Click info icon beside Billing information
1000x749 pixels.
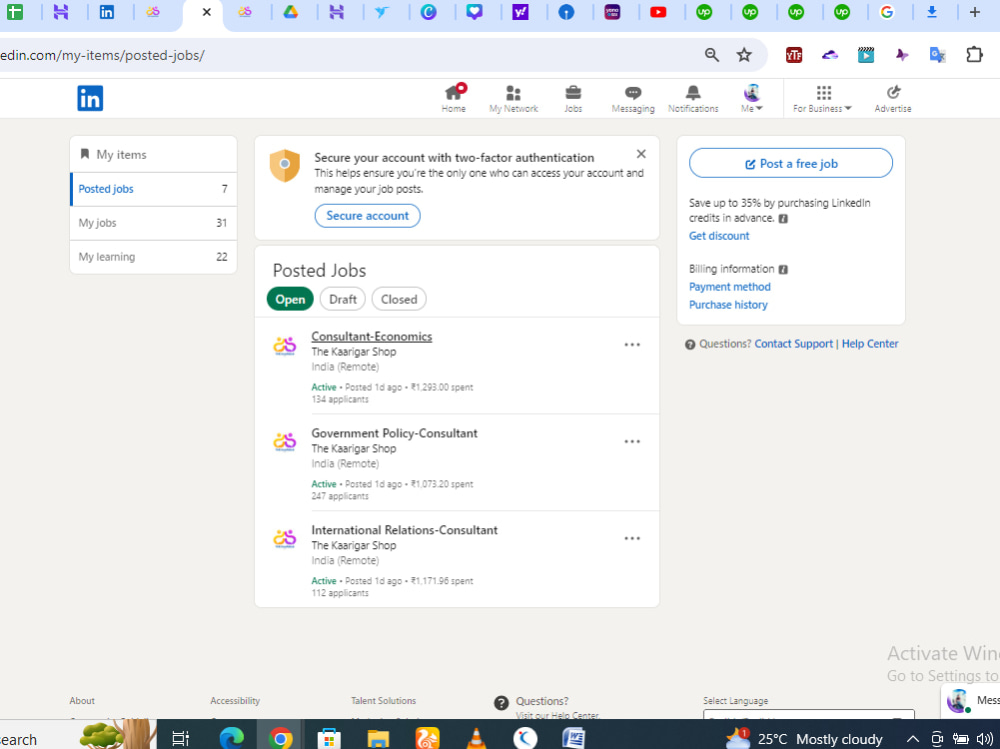(783, 269)
